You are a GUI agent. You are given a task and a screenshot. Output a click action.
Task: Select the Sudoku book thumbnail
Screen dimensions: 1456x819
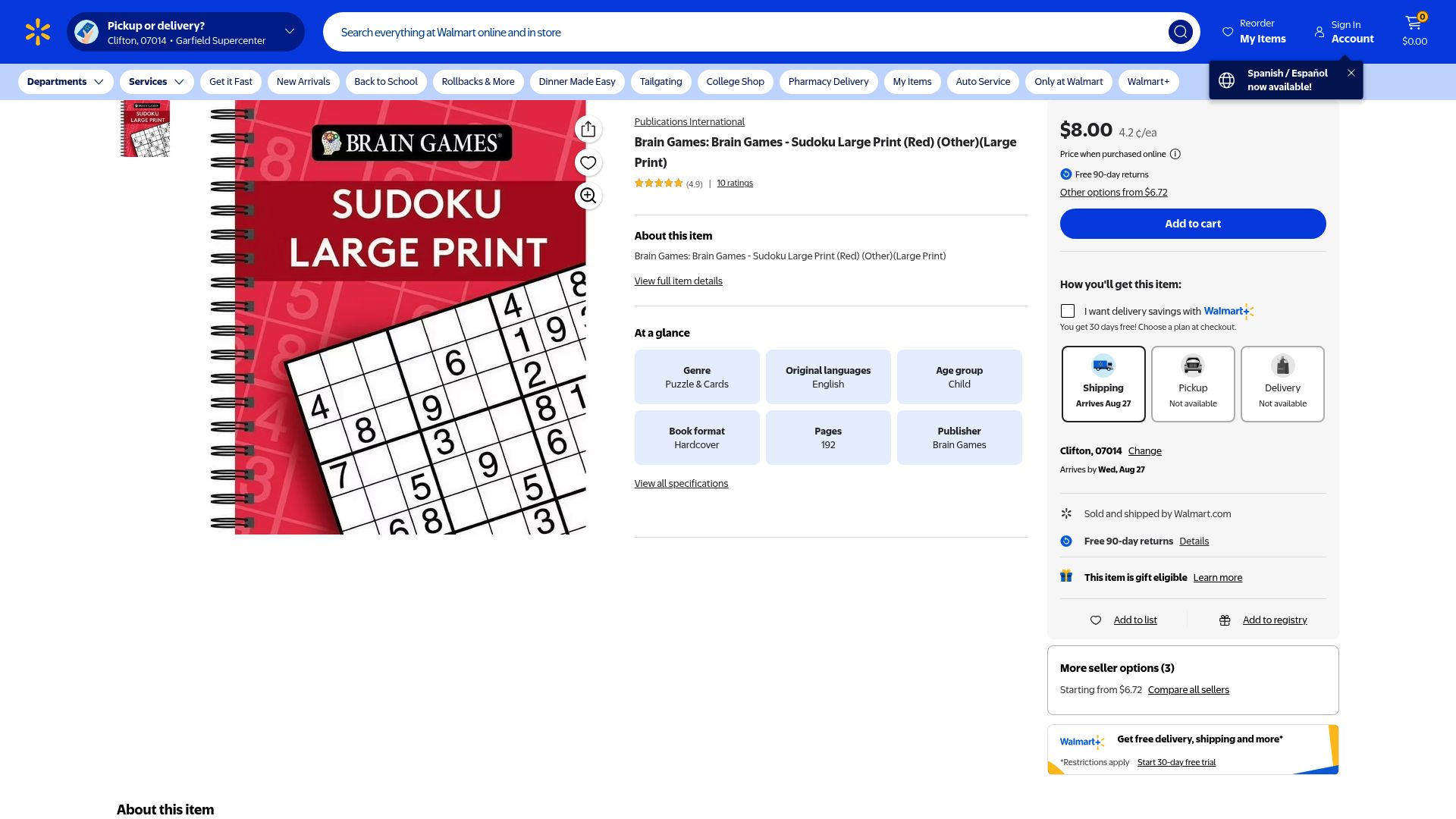coord(145,129)
